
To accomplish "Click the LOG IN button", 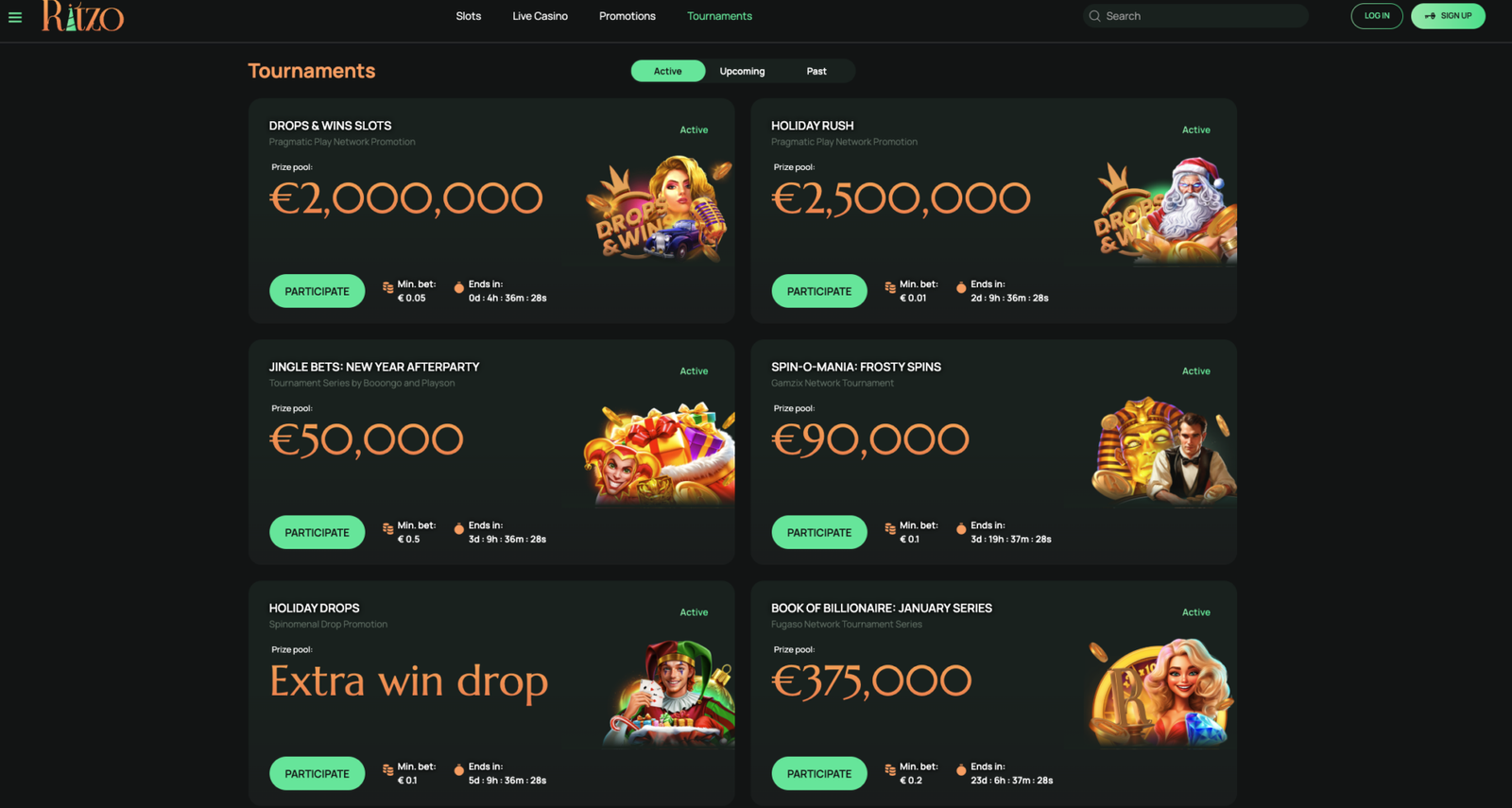I will (x=1377, y=16).
